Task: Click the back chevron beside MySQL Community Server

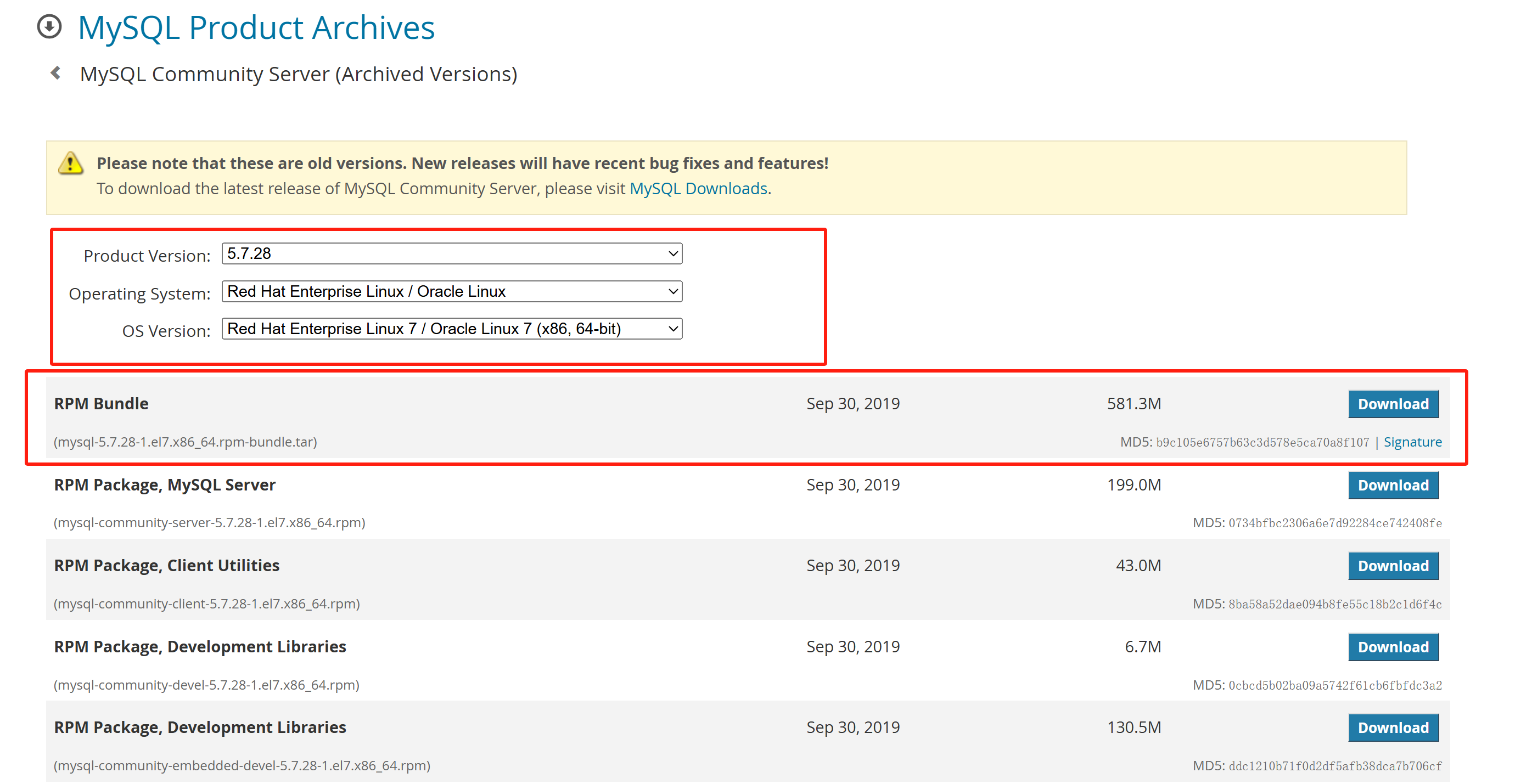Action: [56, 73]
